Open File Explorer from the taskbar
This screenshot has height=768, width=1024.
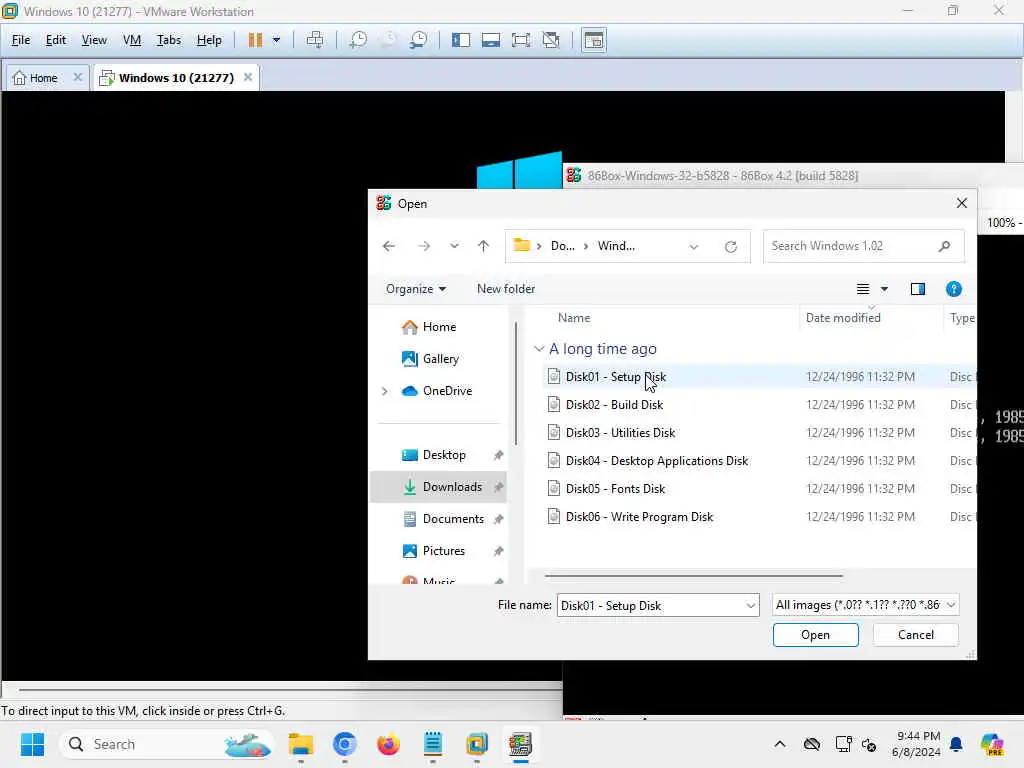[301, 744]
